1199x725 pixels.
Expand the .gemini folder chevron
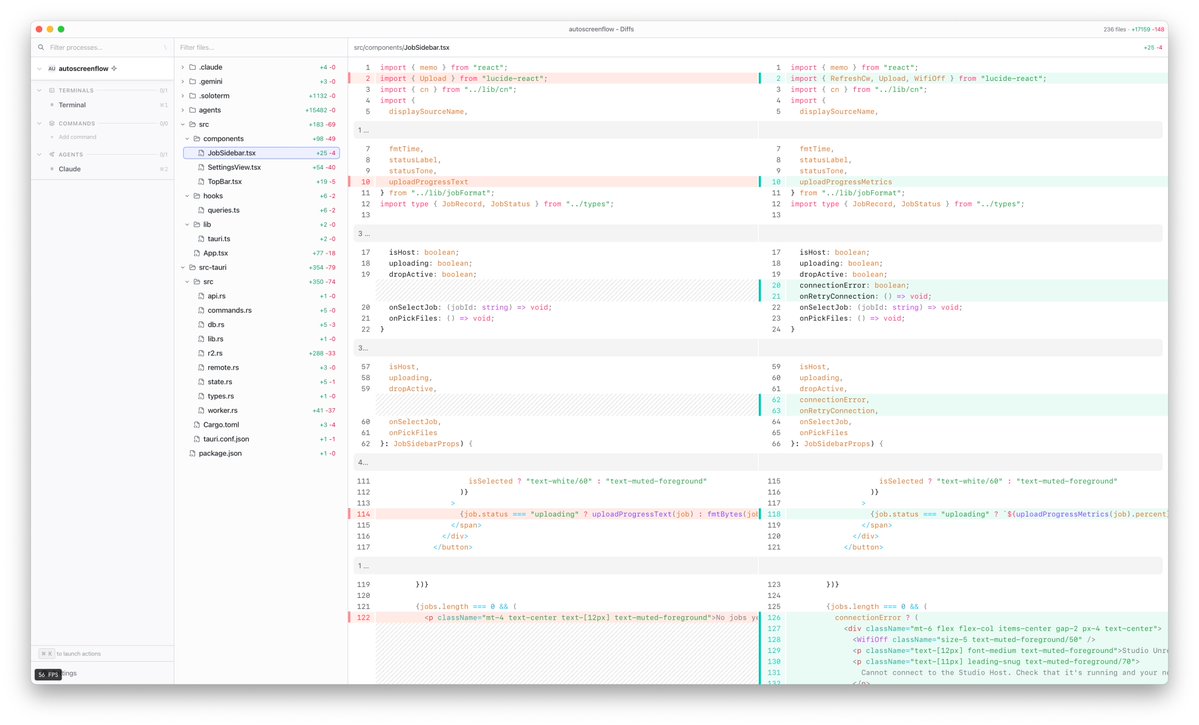(x=183, y=82)
